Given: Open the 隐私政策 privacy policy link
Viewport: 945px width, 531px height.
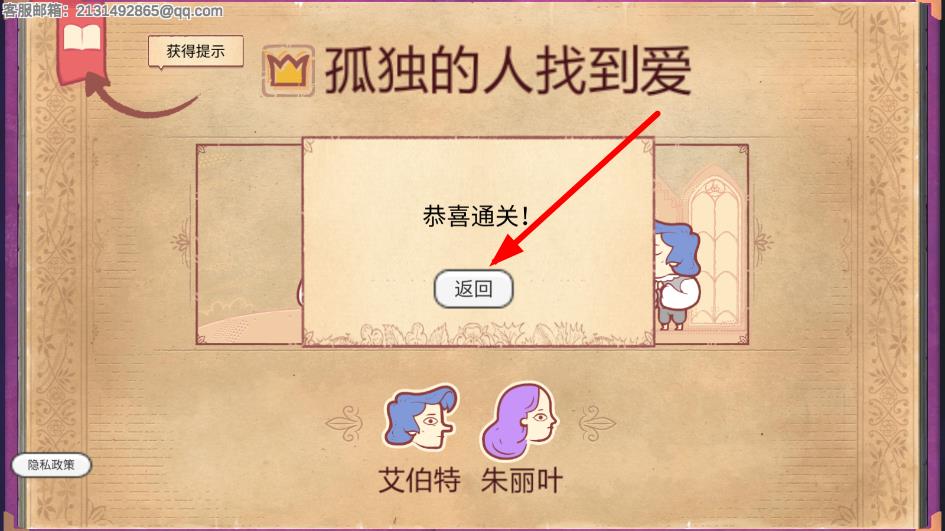Looking at the screenshot, I should [51, 465].
